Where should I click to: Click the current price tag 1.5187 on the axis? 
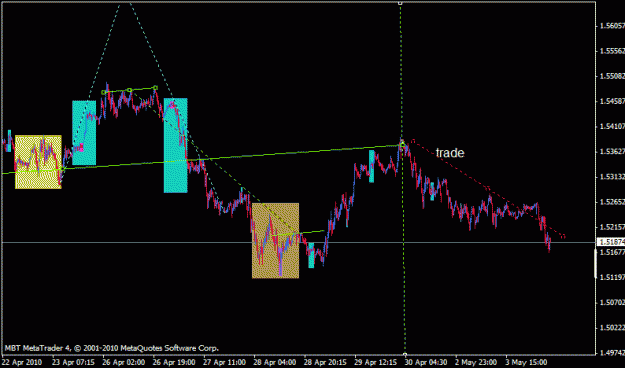(611, 242)
